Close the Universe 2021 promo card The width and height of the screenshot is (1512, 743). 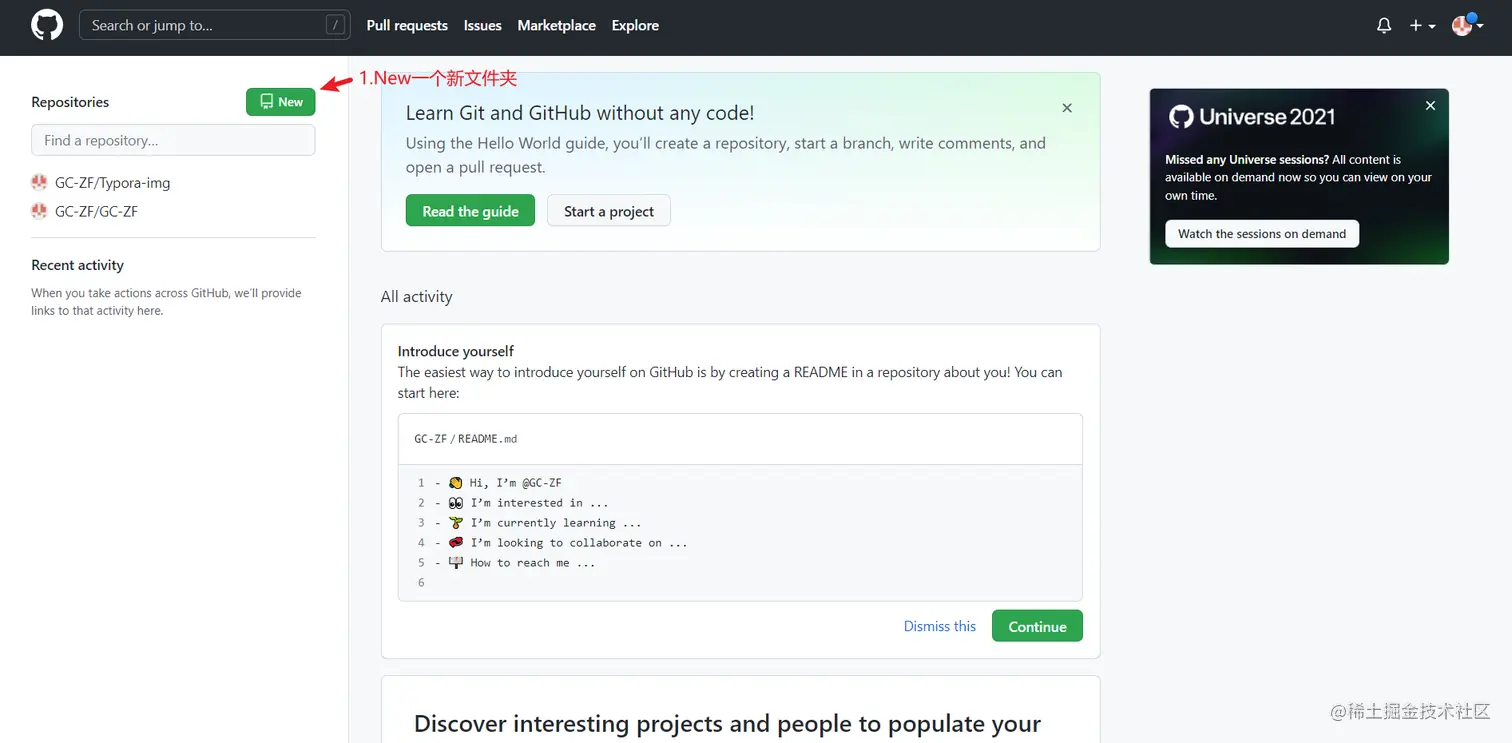pyautogui.click(x=1430, y=105)
